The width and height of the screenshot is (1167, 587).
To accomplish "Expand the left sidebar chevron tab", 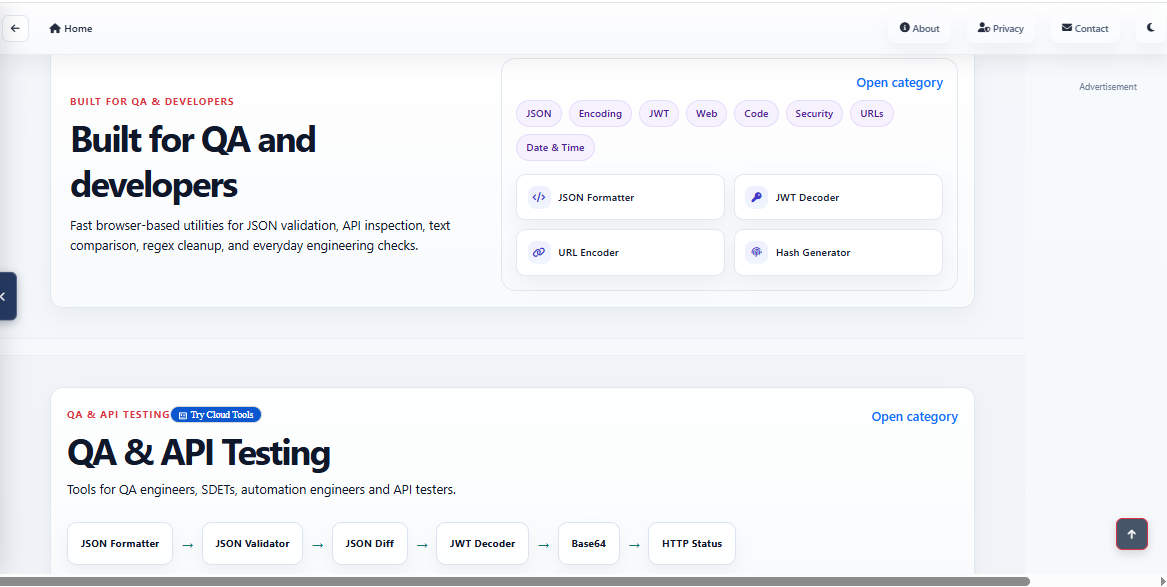I will [x=6, y=296].
